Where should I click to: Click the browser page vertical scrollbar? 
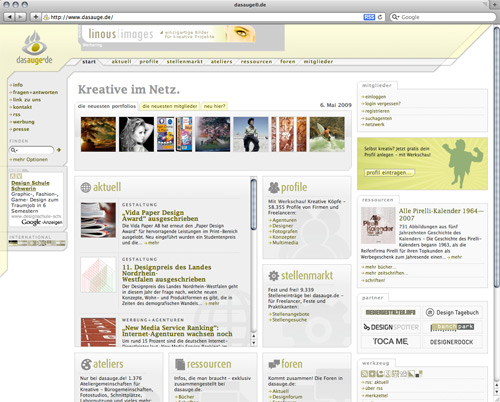497,157
